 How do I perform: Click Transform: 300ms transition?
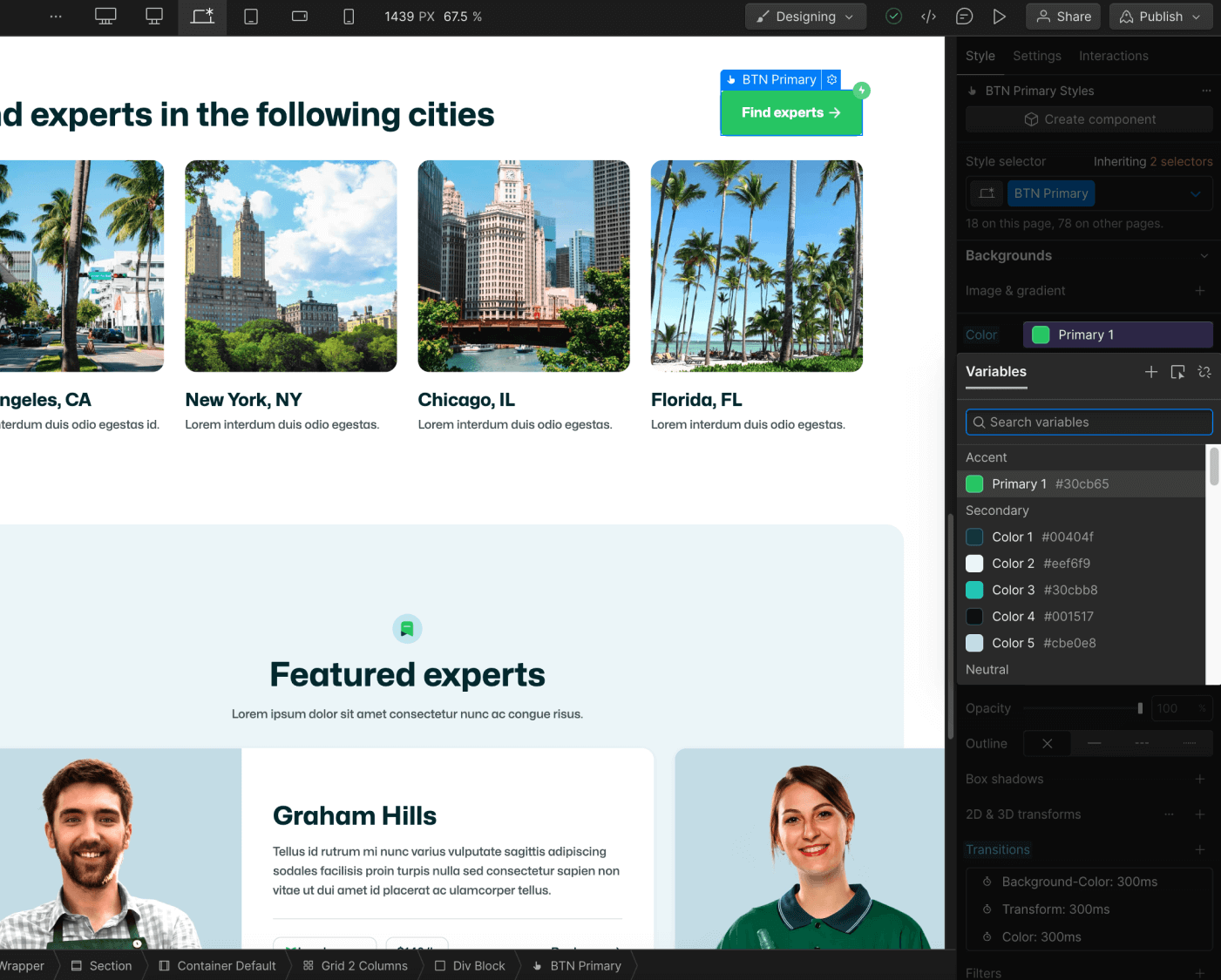tap(1089, 909)
